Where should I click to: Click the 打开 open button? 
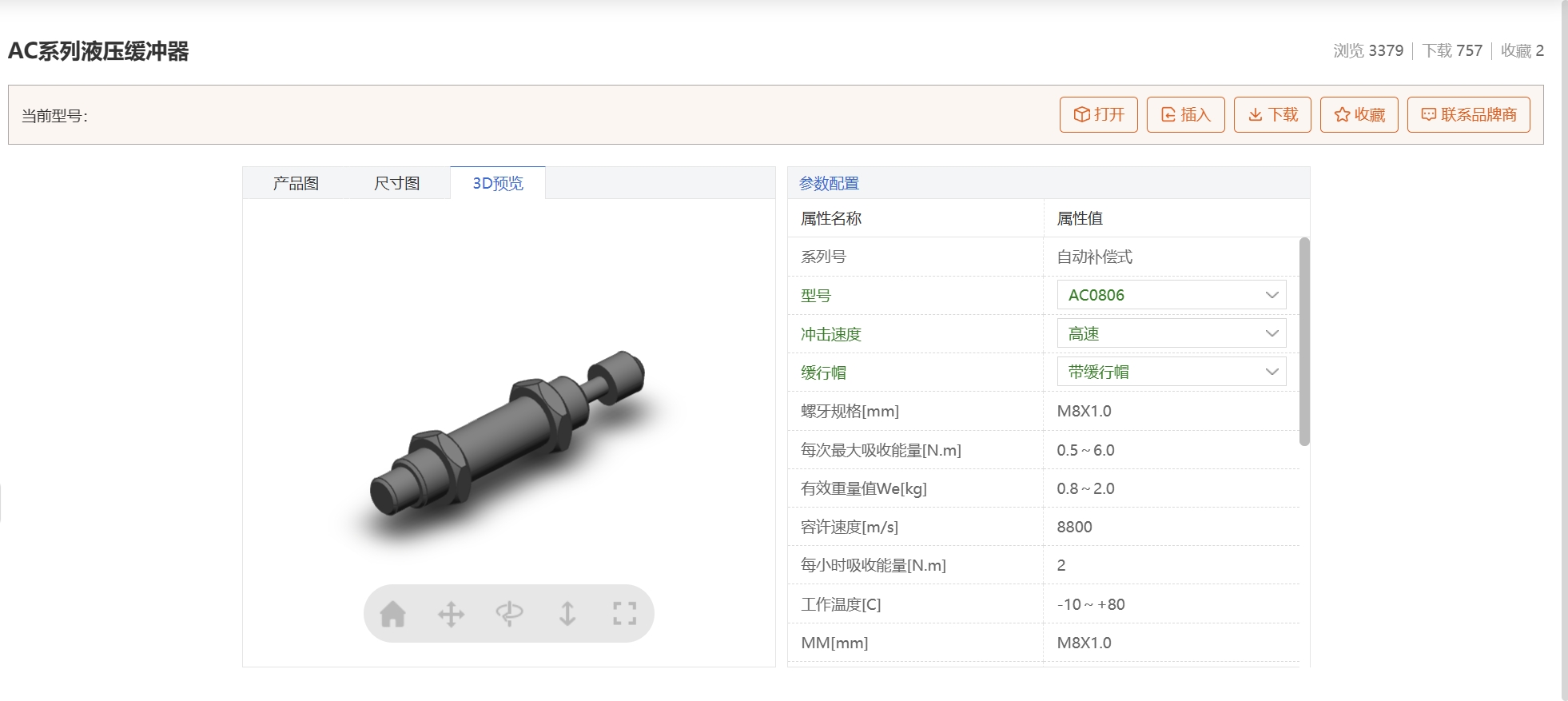[1099, 114]
